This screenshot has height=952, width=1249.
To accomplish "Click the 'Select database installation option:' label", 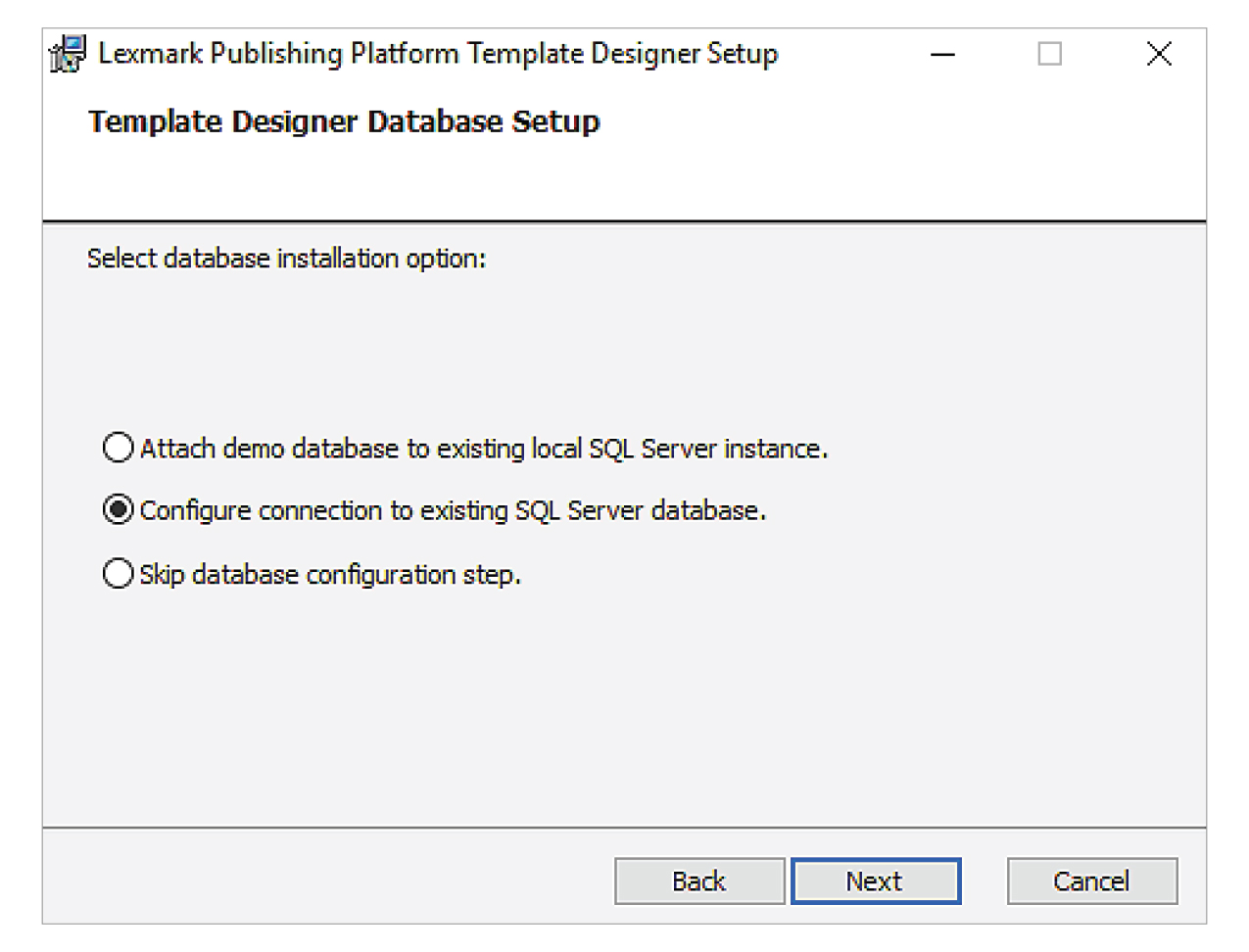I will pyautogui.click(x=286, y=259).
